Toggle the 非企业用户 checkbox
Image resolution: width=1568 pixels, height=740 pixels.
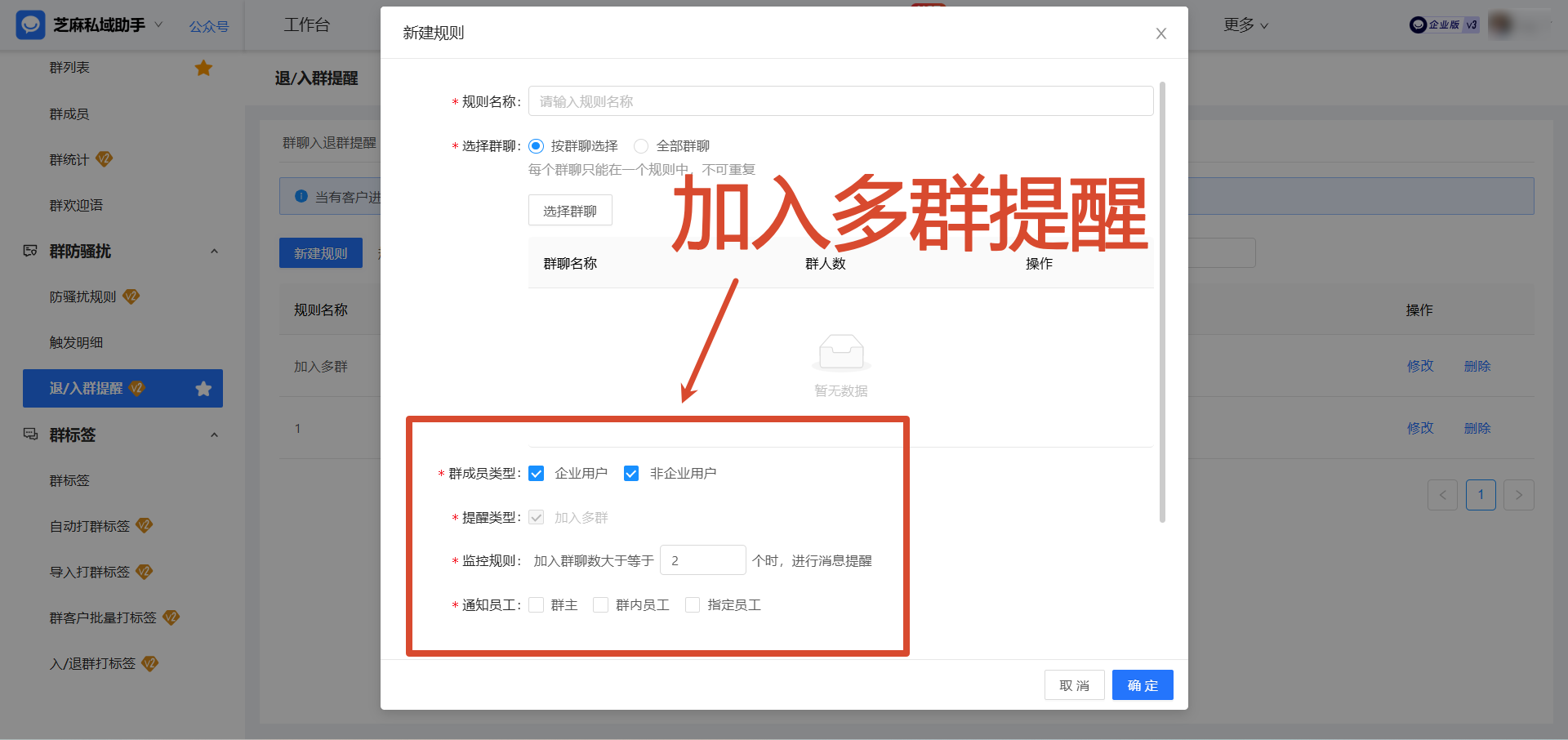click(x=631, y=474)
